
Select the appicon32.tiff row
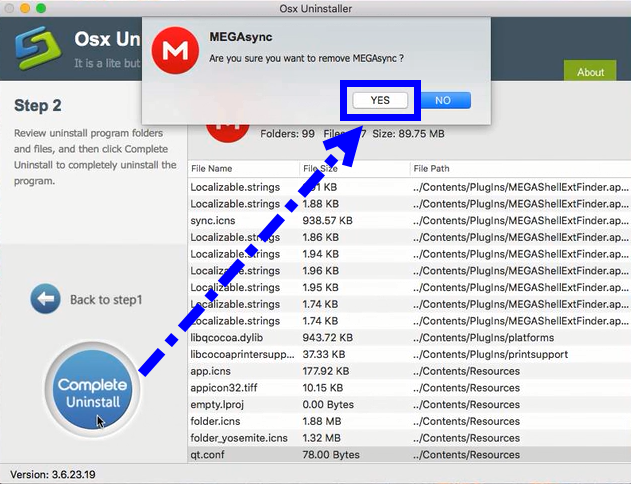coord(222,388)
